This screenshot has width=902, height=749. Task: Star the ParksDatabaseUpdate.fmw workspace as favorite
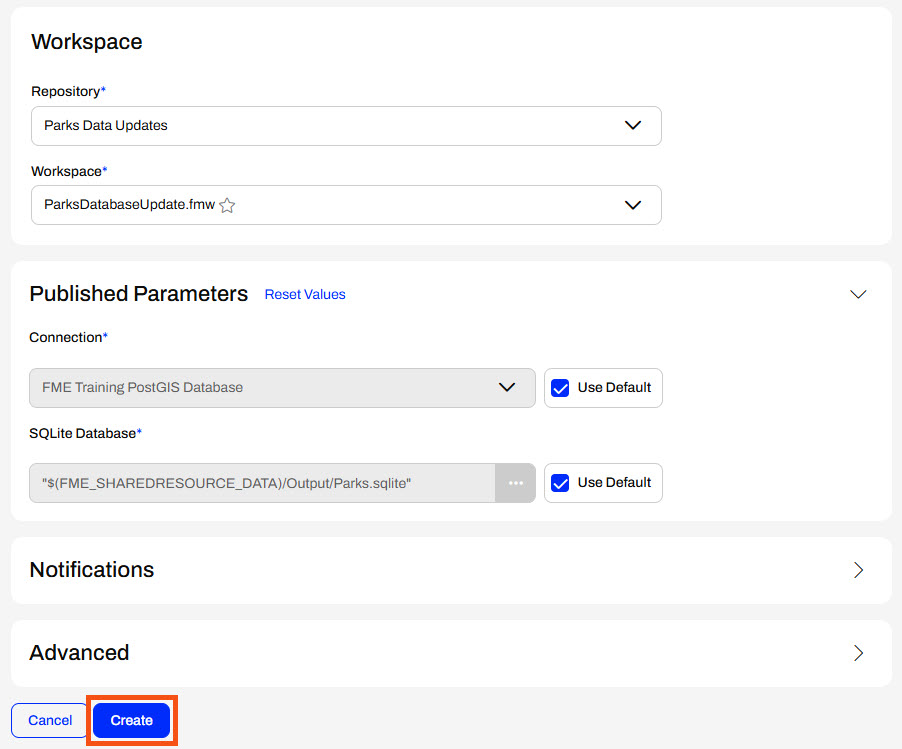pos(227,205)
